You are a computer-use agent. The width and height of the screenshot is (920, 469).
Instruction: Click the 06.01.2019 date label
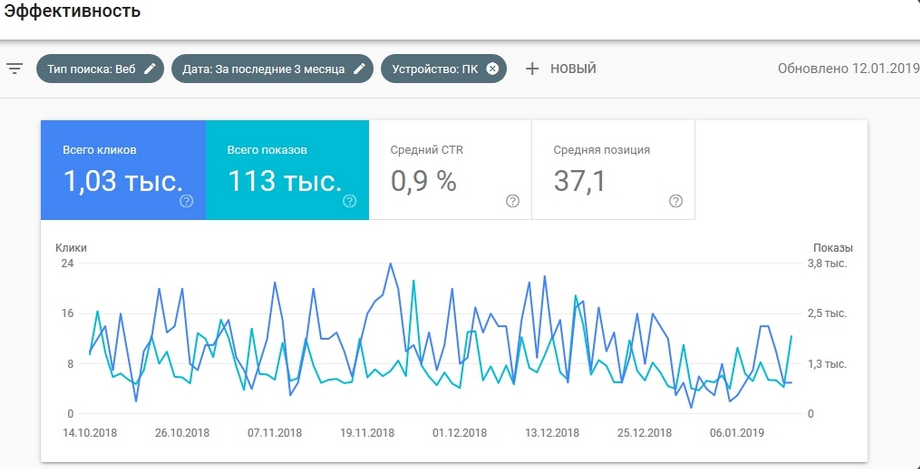(737, 433)
